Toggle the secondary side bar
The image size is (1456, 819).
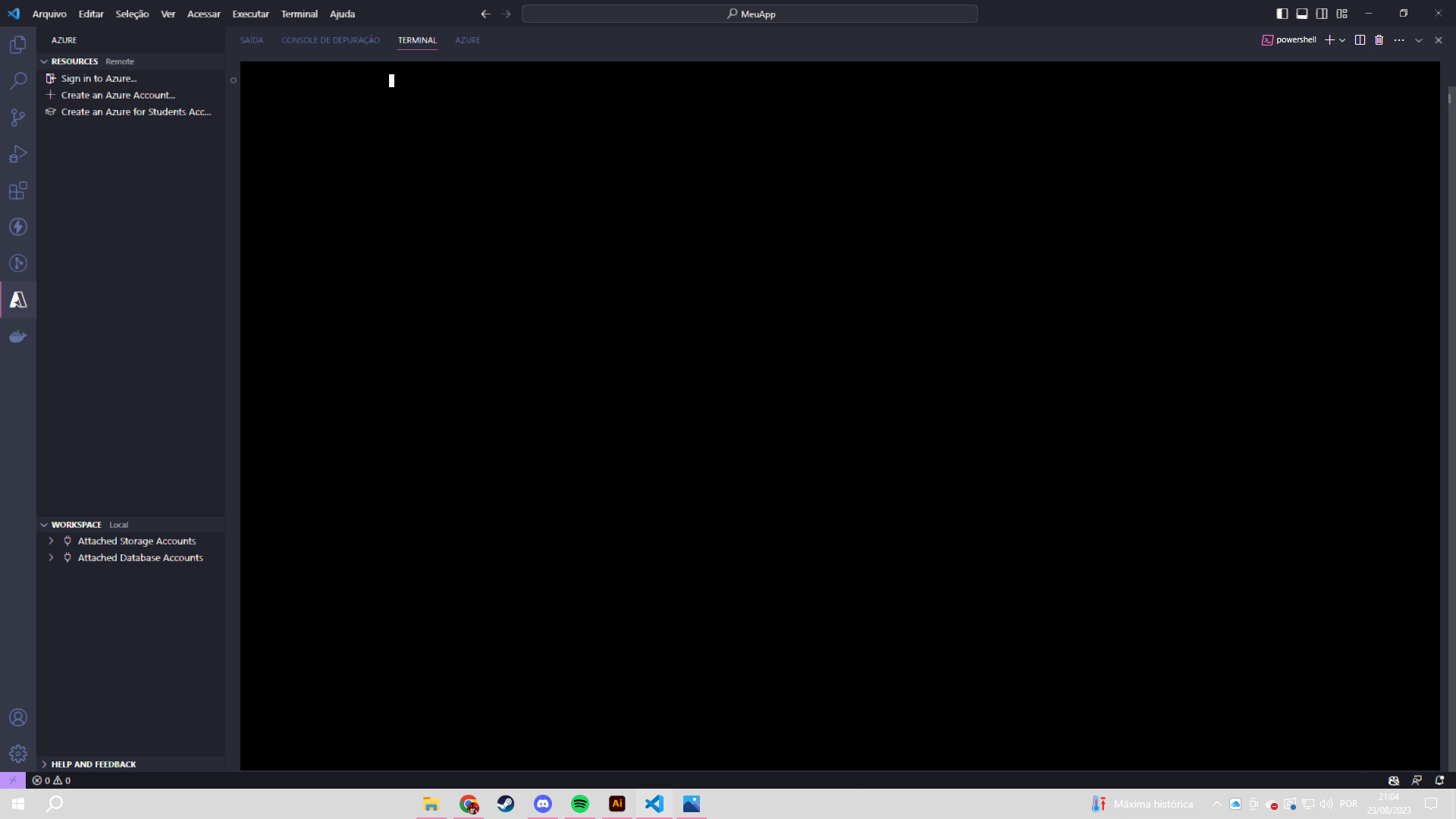pos(1321,13)
